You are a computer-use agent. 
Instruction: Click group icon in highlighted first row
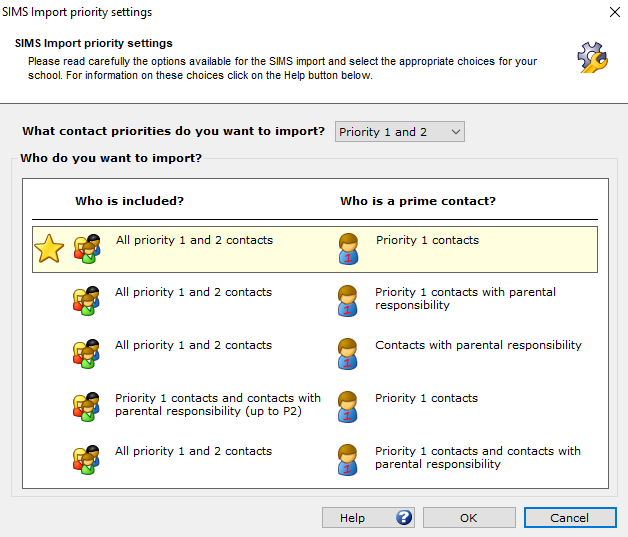point(87,249)
